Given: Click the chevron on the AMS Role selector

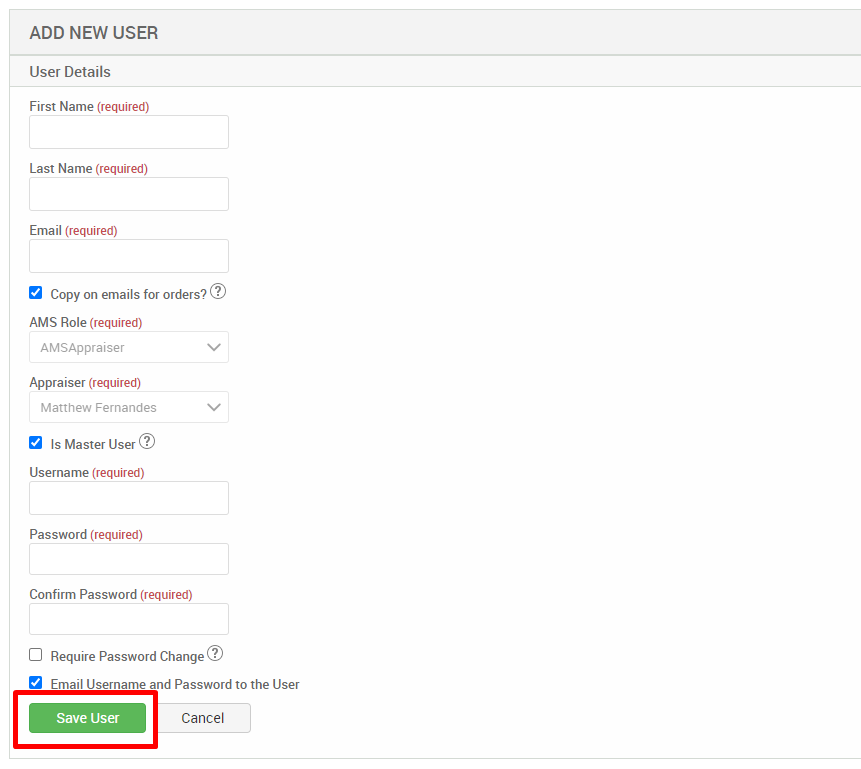Looking at the screenshot, I should click(214, 347).
